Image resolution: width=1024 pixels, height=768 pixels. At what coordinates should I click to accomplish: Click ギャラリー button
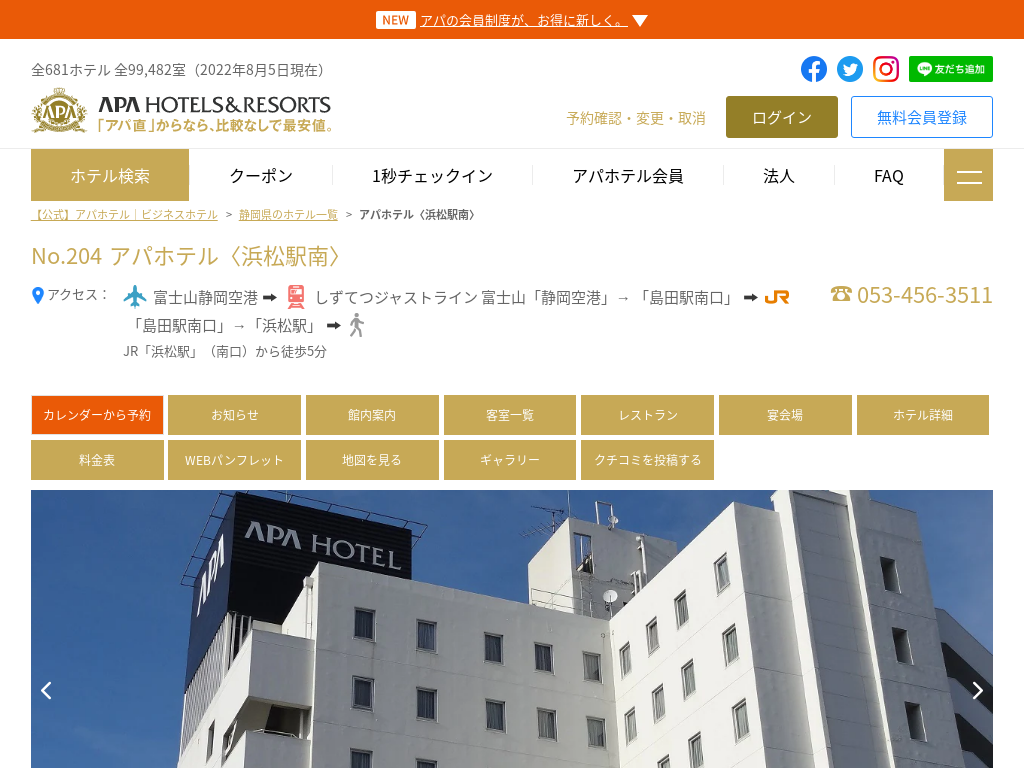[510, 460]
